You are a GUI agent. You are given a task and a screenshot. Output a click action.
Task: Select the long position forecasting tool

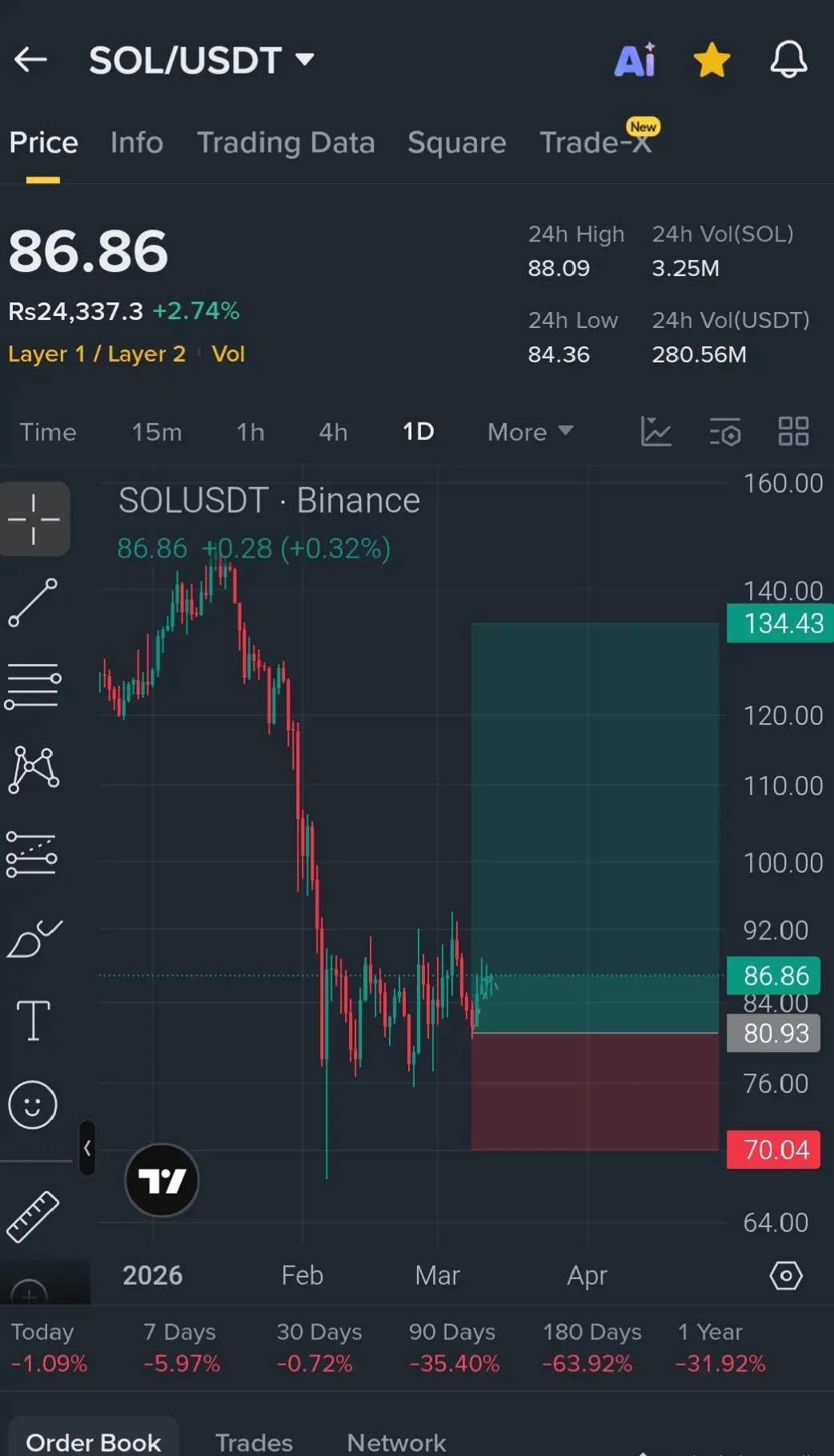coord(32,854)
